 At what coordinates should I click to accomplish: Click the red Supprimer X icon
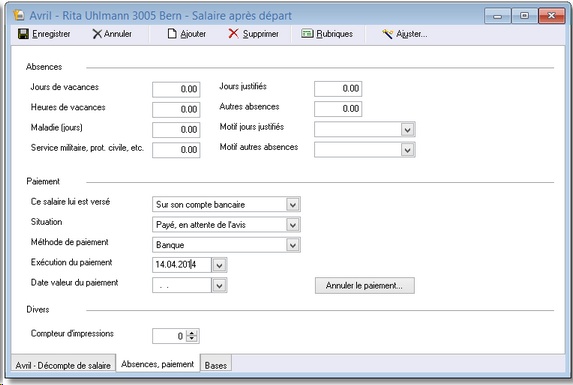coord(233,34)
